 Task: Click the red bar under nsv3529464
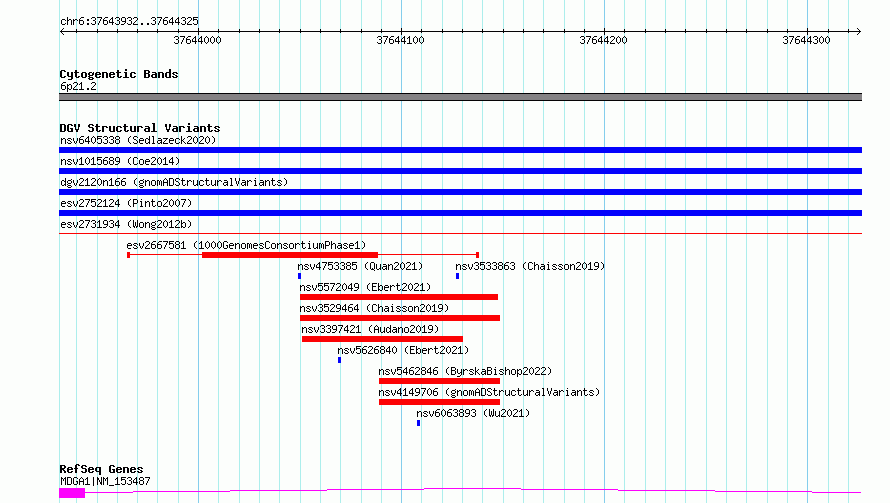[400, 318]
